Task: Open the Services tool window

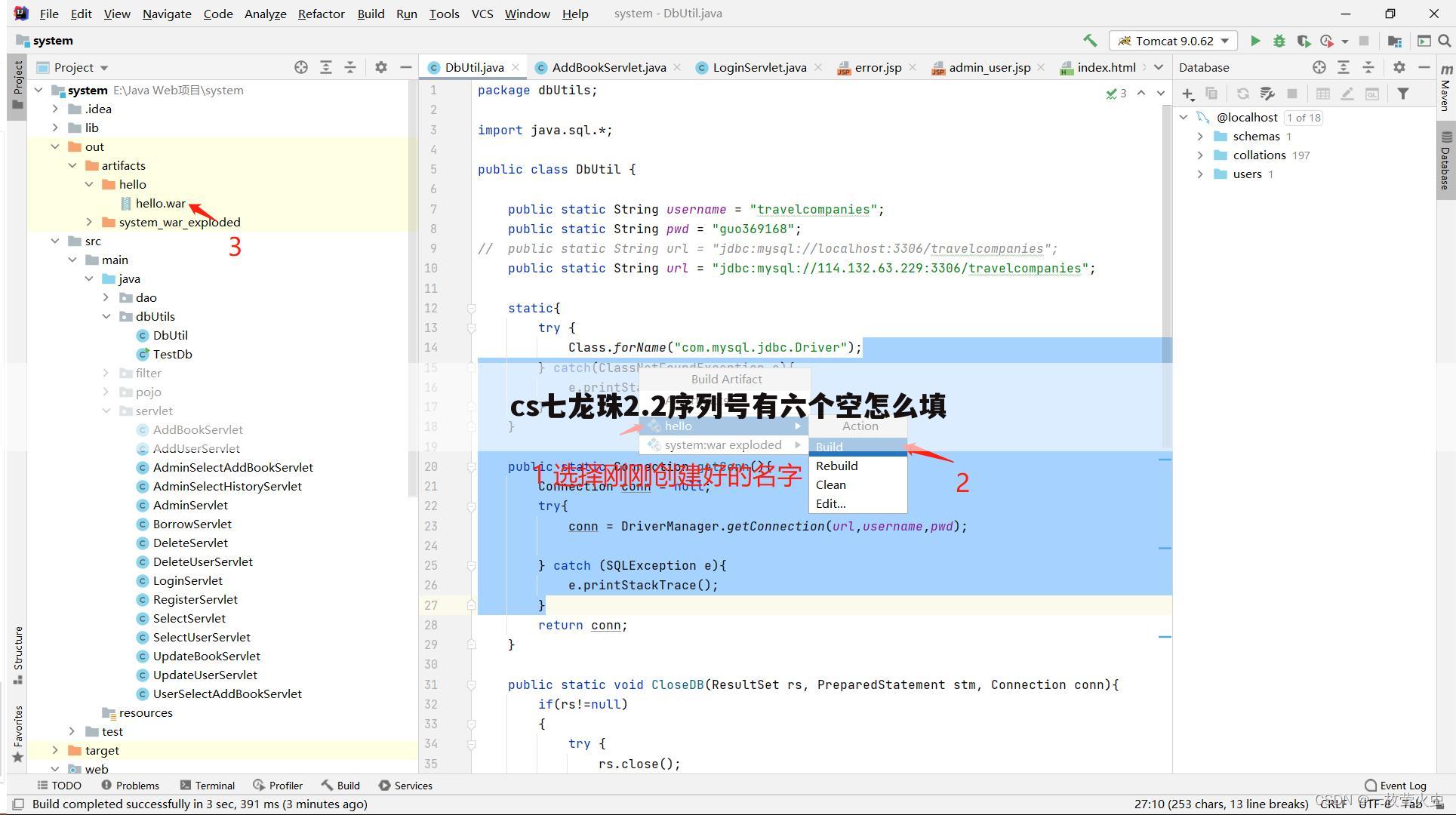Action: click(406, 786)
